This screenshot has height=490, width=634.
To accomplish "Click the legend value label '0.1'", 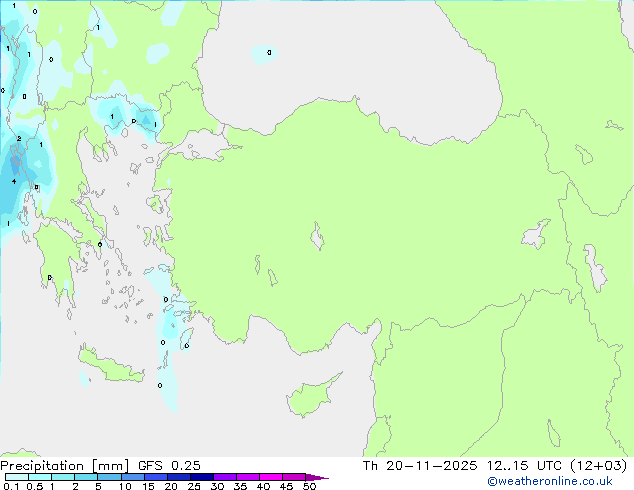I will [x=11, y=486].
